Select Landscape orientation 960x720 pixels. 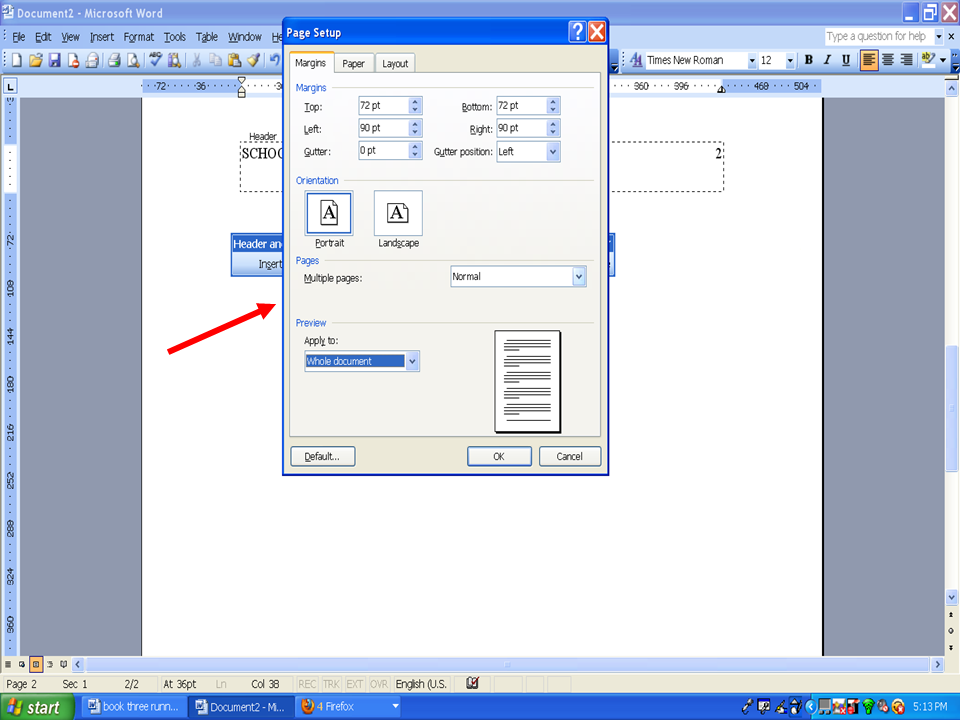coord(398,213)
